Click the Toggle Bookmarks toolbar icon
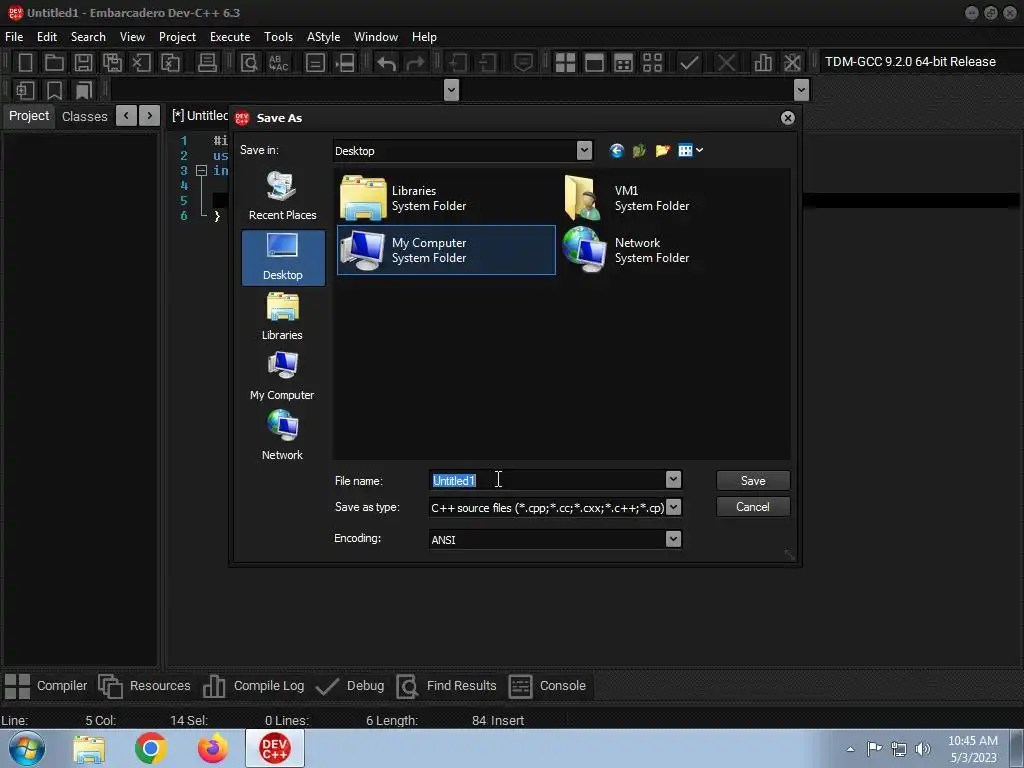The image size is (1024, 768). tap(54, 89)
